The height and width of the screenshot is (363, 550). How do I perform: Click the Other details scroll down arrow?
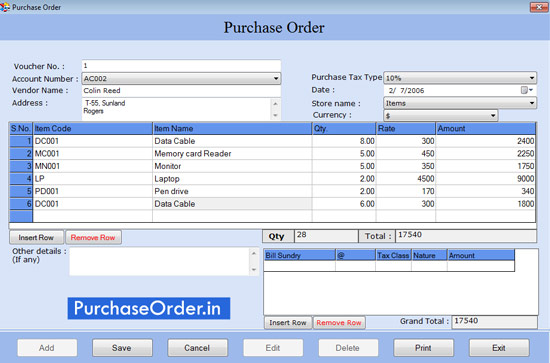pyautogui.click(x=254, y=269)
